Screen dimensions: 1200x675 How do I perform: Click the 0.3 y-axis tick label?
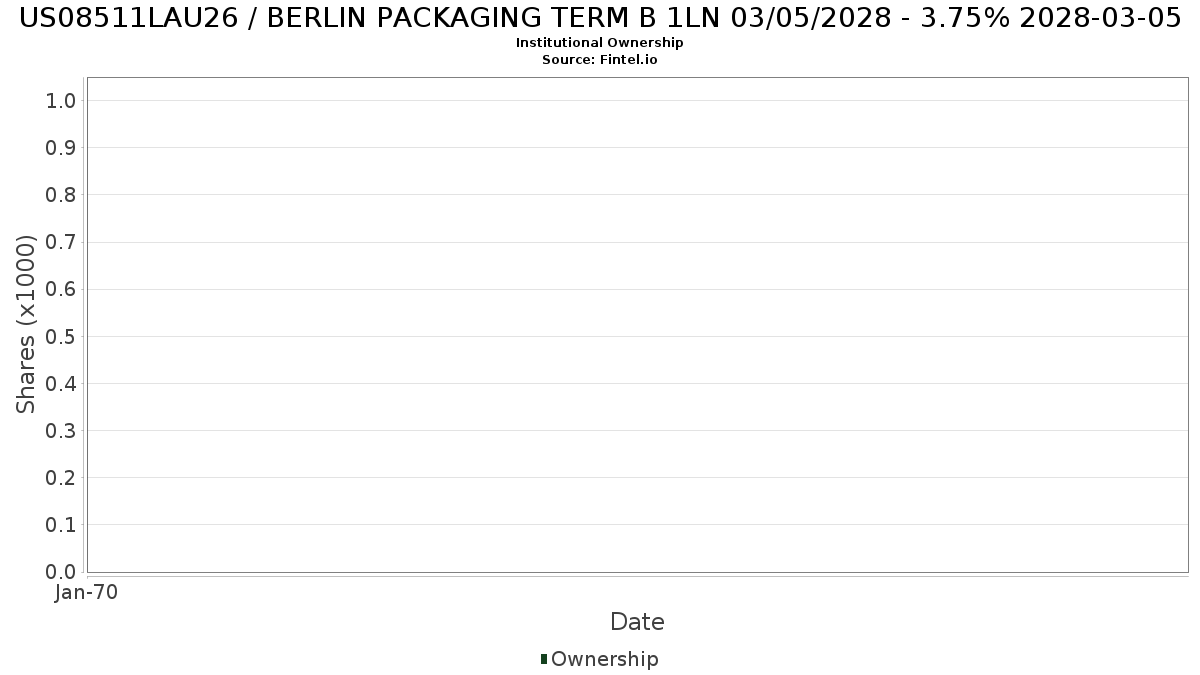click(x=61, y=431)
